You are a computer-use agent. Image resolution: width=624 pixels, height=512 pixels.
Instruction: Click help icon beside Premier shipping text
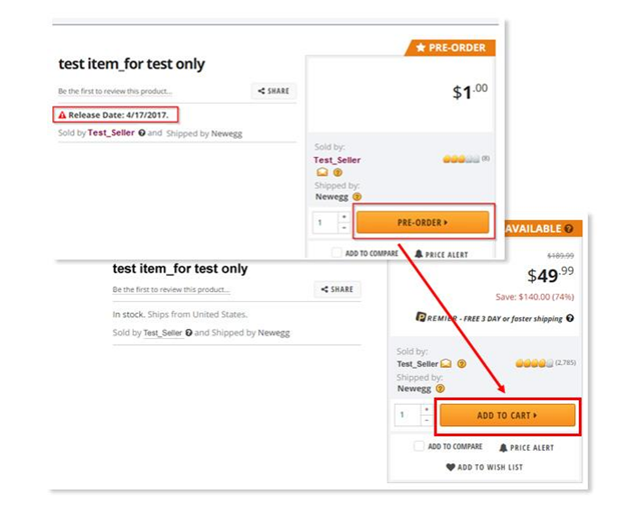[570, 318]
